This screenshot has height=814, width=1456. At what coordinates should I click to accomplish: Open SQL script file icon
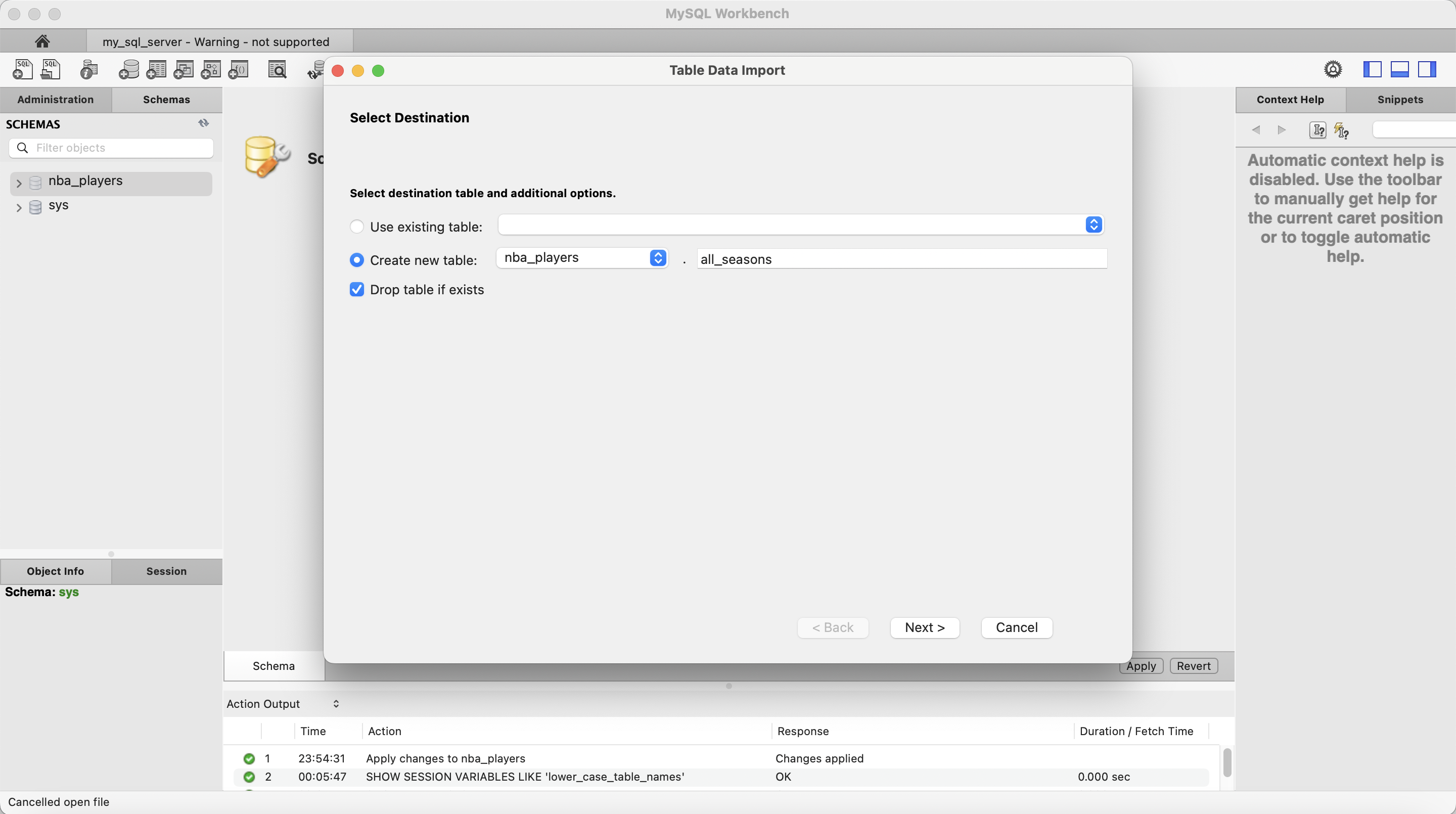51,70
